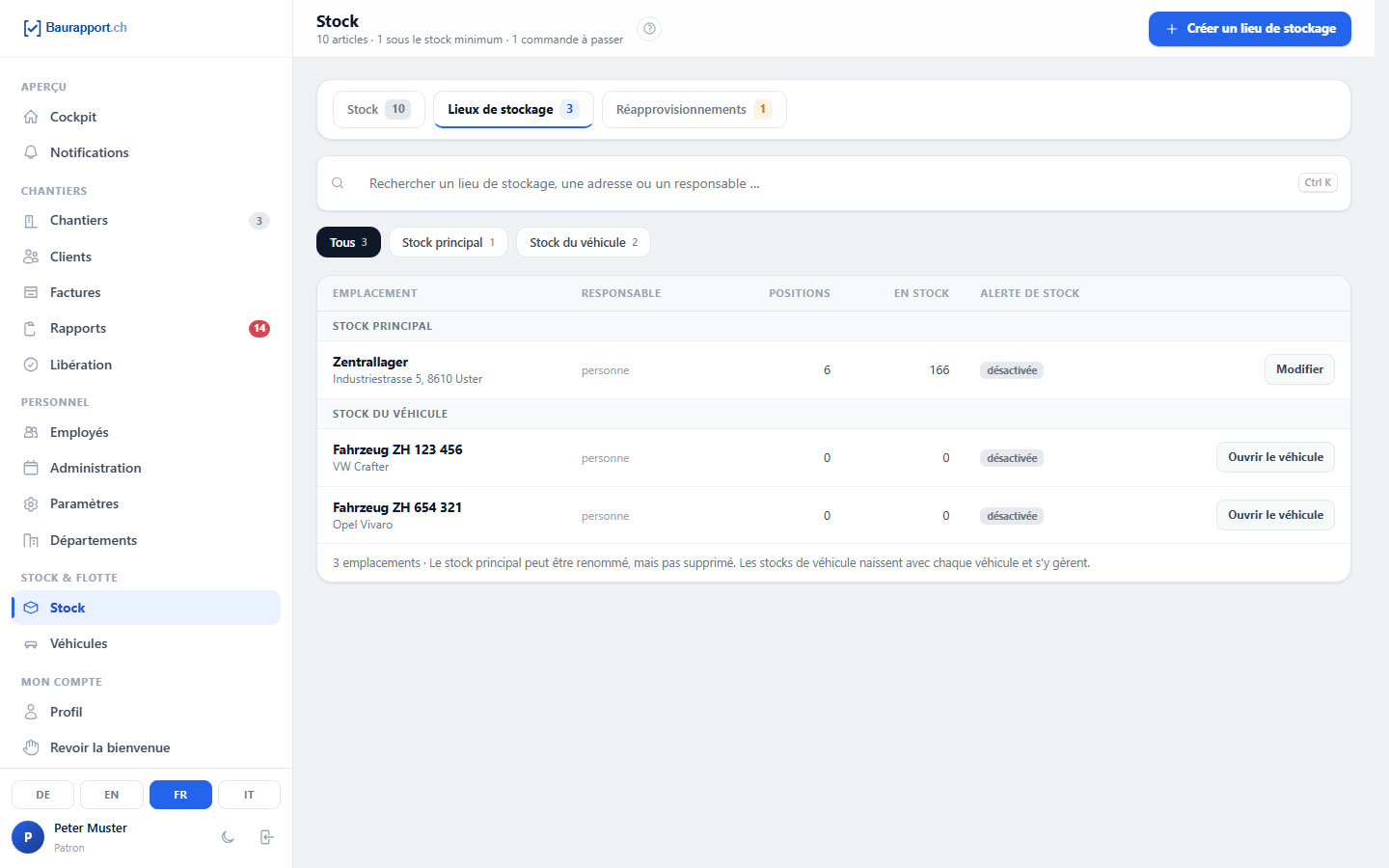The width and height of the screenshot is (1389, 868).
Task: Click the Véhicules van icon
Action: (31, 644)
